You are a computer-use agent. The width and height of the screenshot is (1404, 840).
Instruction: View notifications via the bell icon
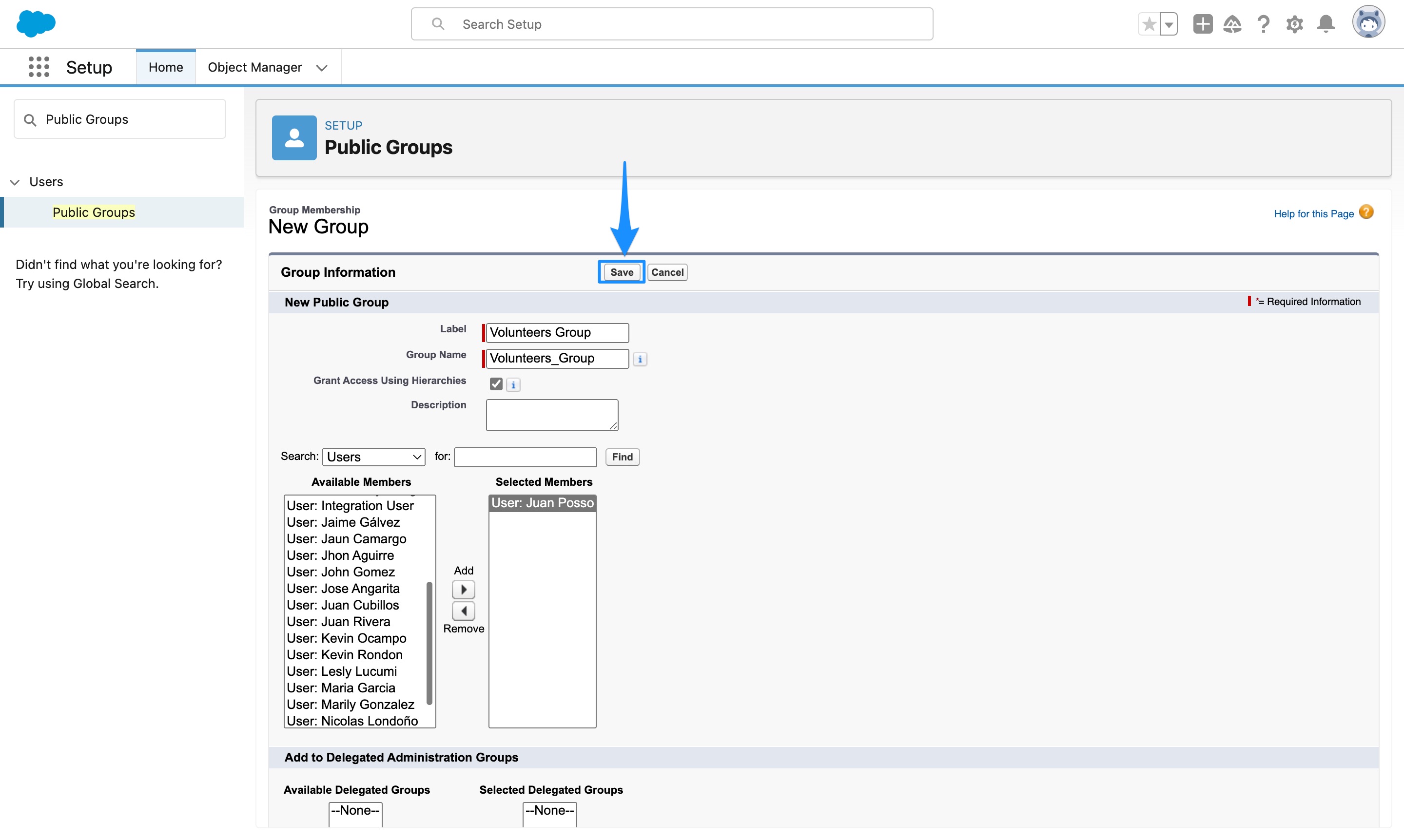[1326, 24]
